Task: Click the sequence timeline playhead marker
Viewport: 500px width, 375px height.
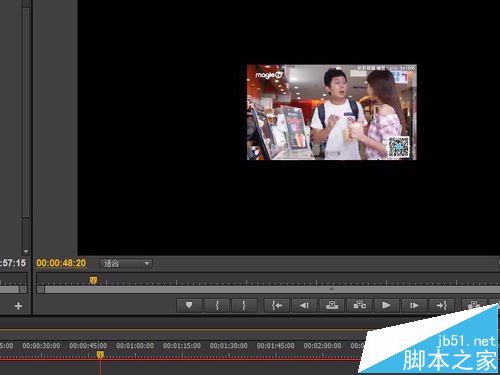Action: coord(100,354)
